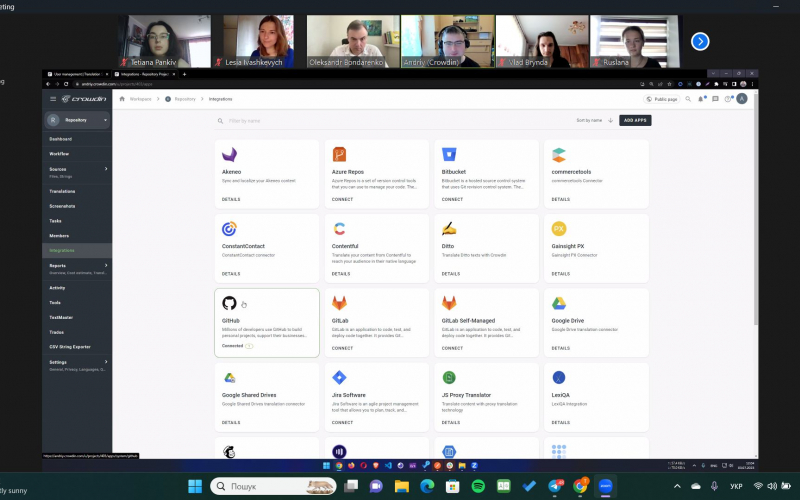The height and width of the screenshot is (500, 800).
Task: Select the Jira Software diamond icon
Action: point(339,378)
